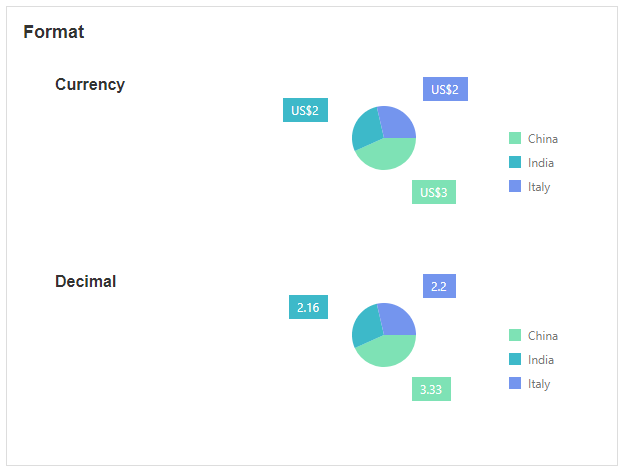Image resolution: width=625 pixels, height=475 pixels.
Task: Click the green US$3 data label
Action: pyautogui.click(x=434, y=192)
